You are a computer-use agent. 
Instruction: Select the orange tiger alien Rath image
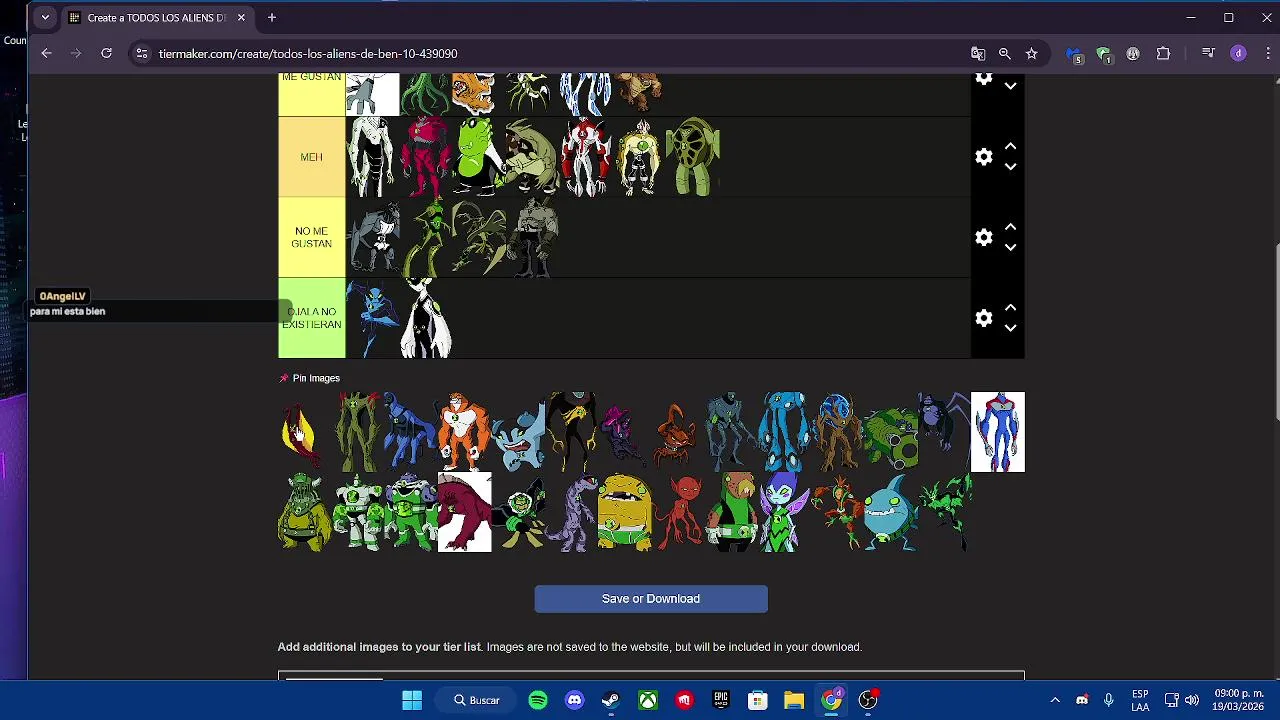tap(463, 431)
